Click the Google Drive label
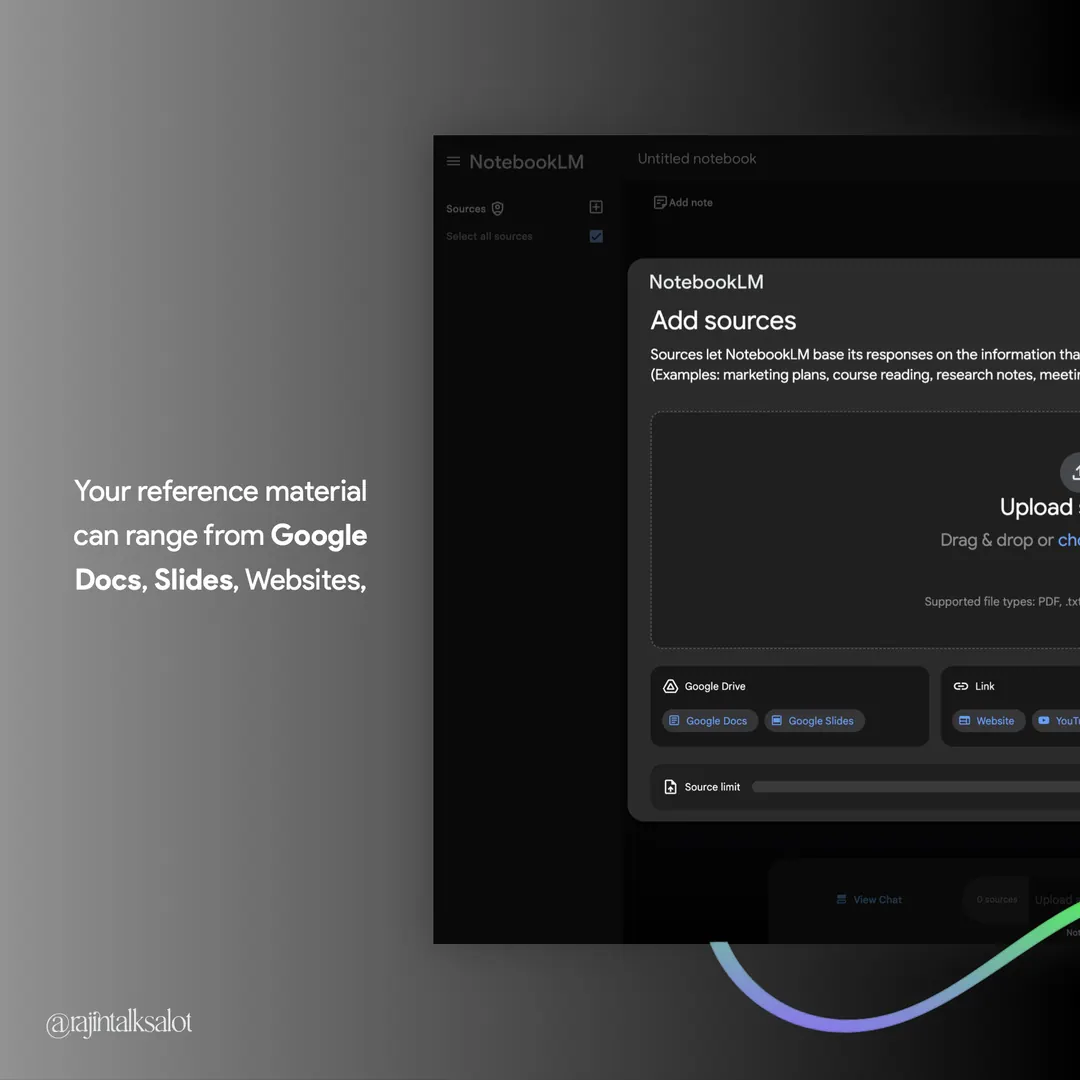Image resolution: width=1080 pixels, height=1080 pixels. tap(715, 686)
